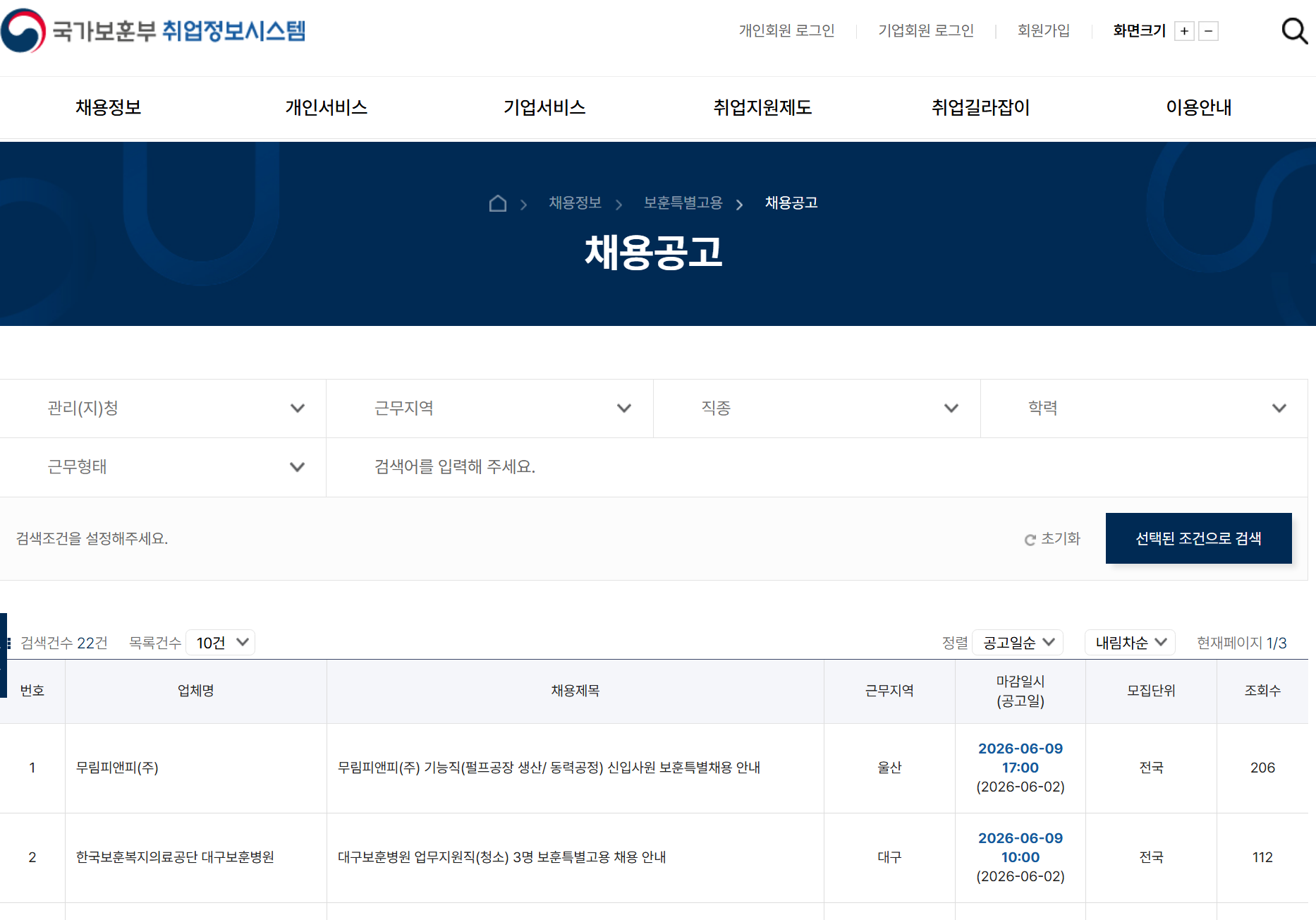Open the 이용안내 menu

pyautogui.click(x=1199, y=107)
